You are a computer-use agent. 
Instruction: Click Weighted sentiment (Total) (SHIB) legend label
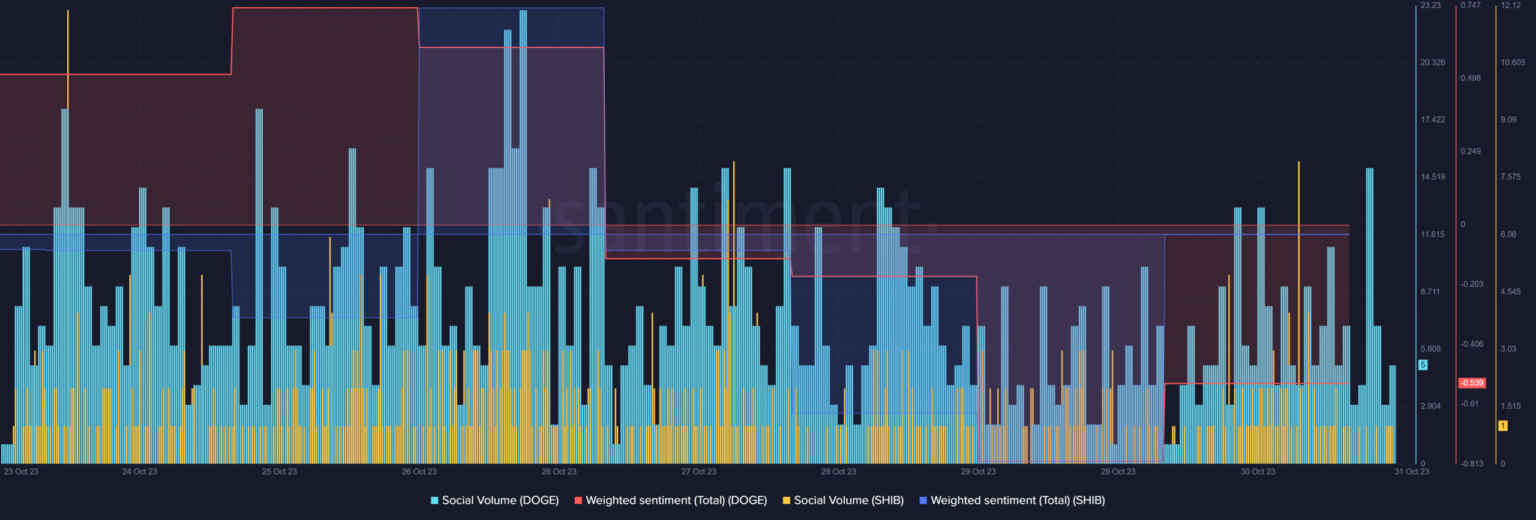click(1017, 499)
